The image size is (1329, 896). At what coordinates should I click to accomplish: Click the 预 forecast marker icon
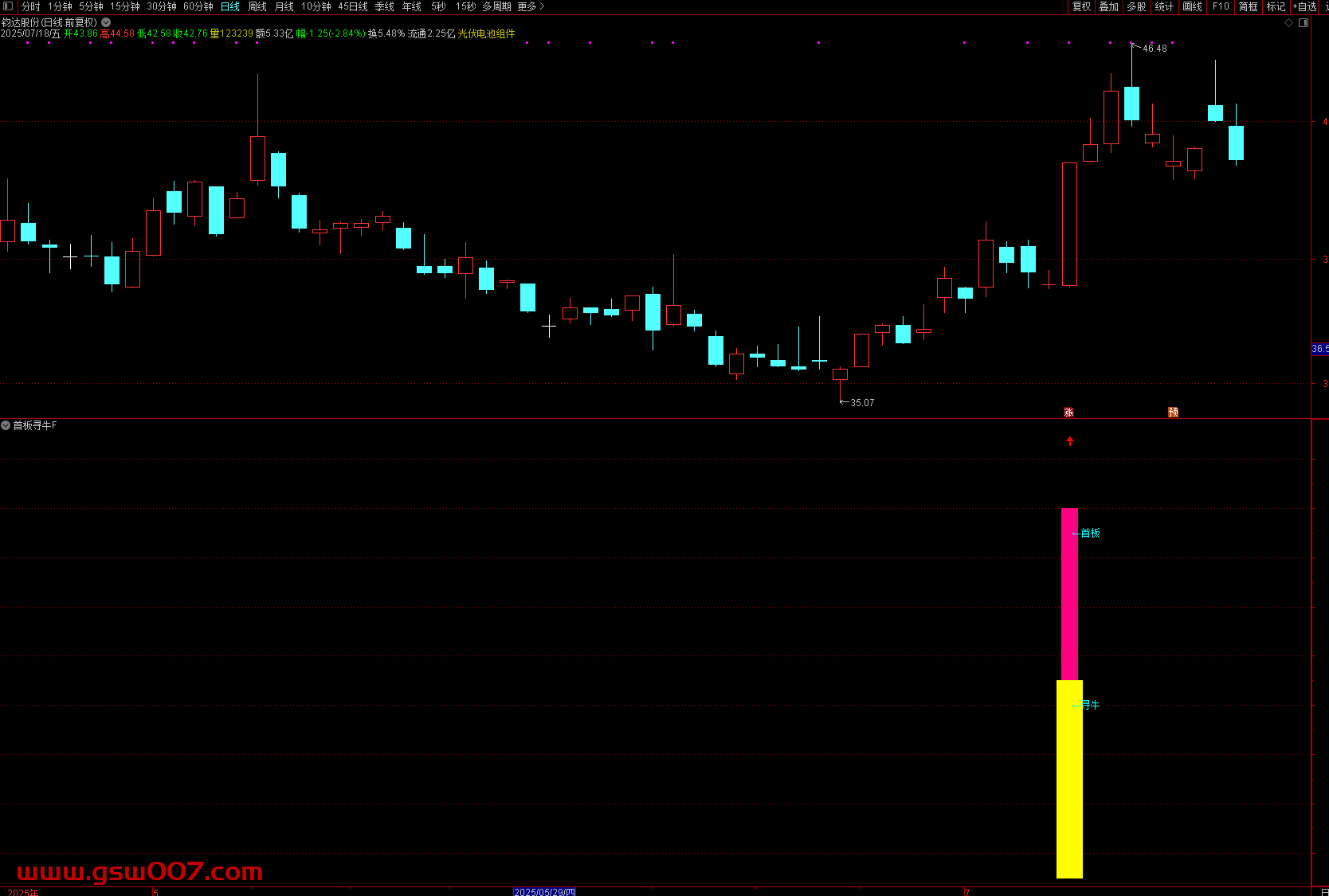1174,412
